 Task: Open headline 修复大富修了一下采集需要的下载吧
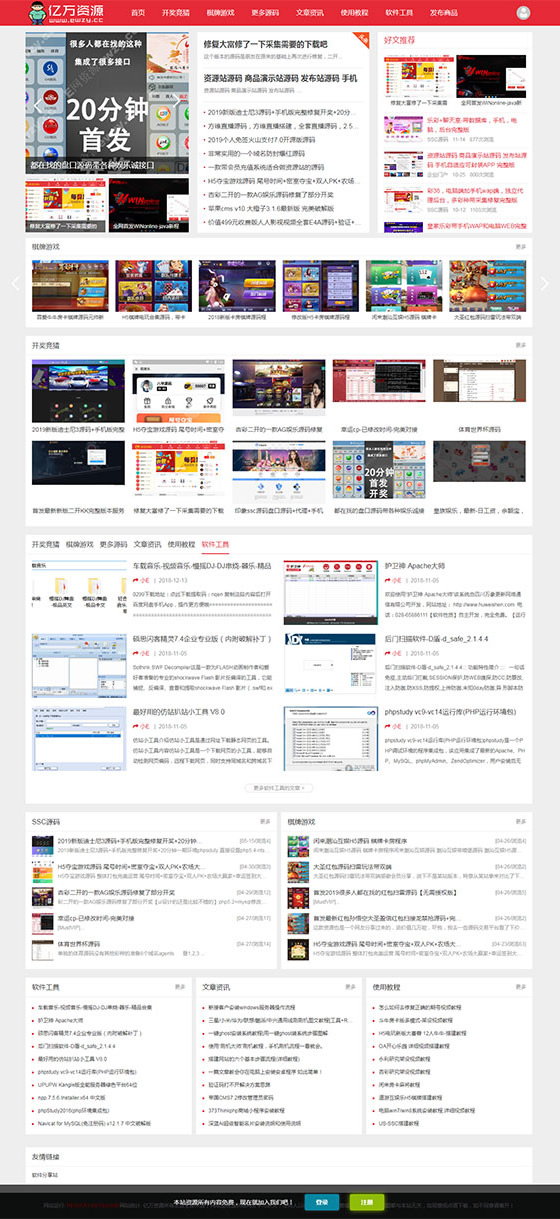[x=266, y=44]
